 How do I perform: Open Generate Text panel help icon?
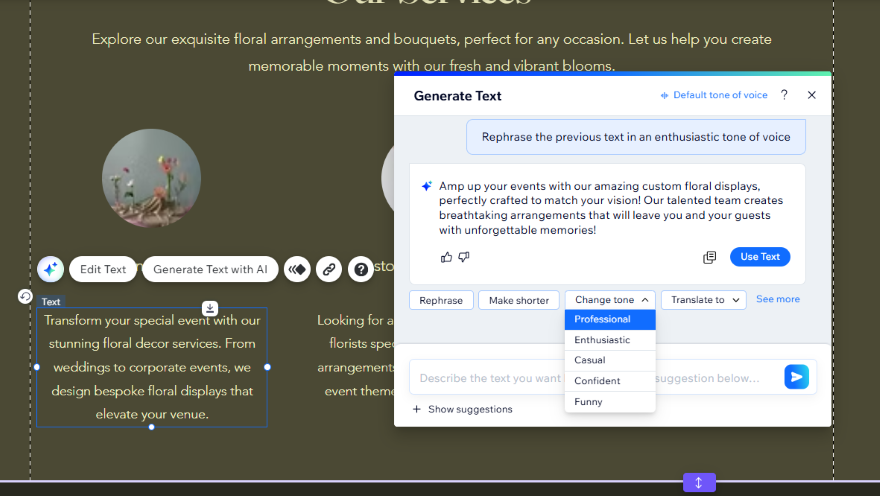pos(784,95)
